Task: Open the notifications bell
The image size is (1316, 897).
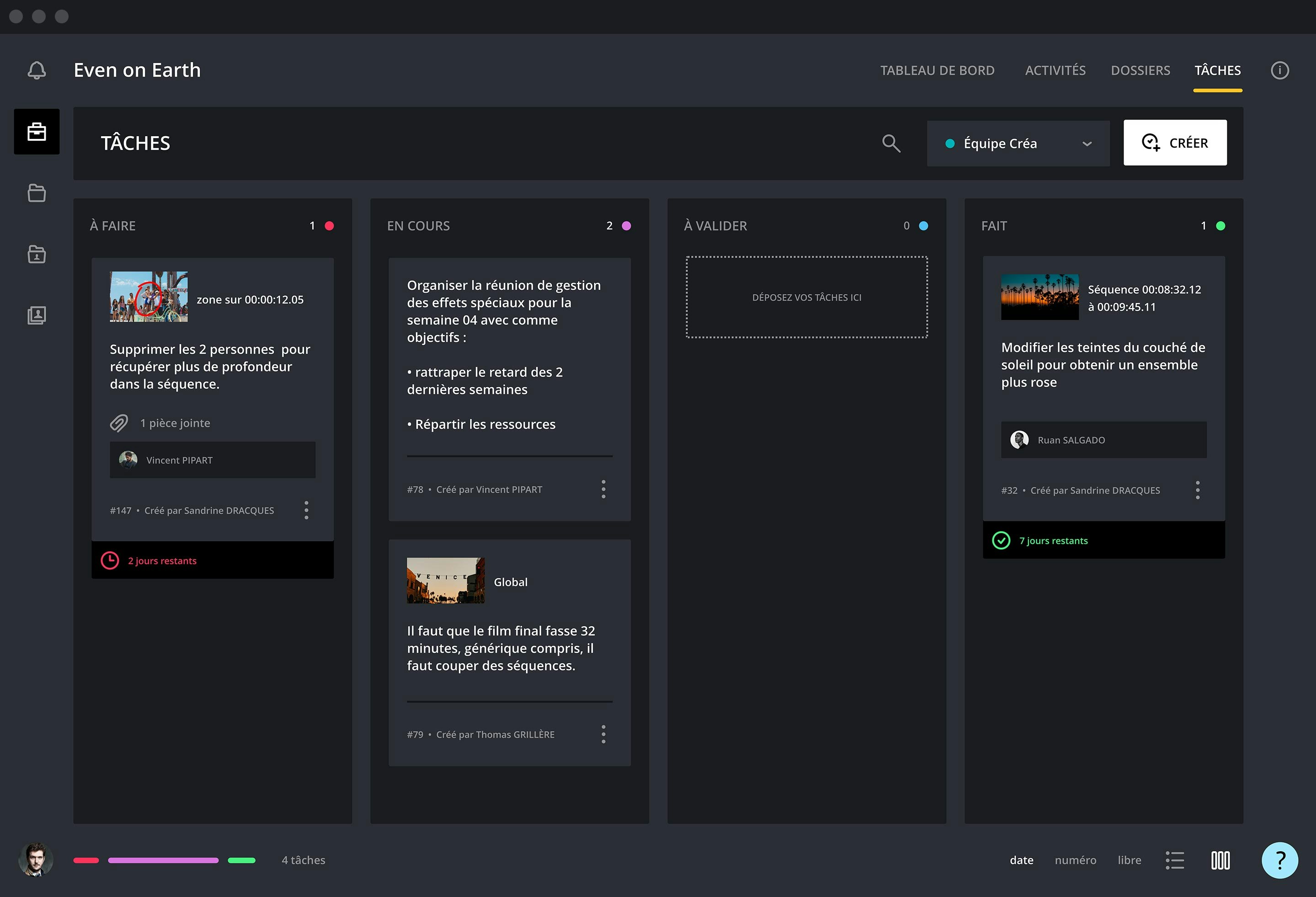Action: [x=37, y=70]
